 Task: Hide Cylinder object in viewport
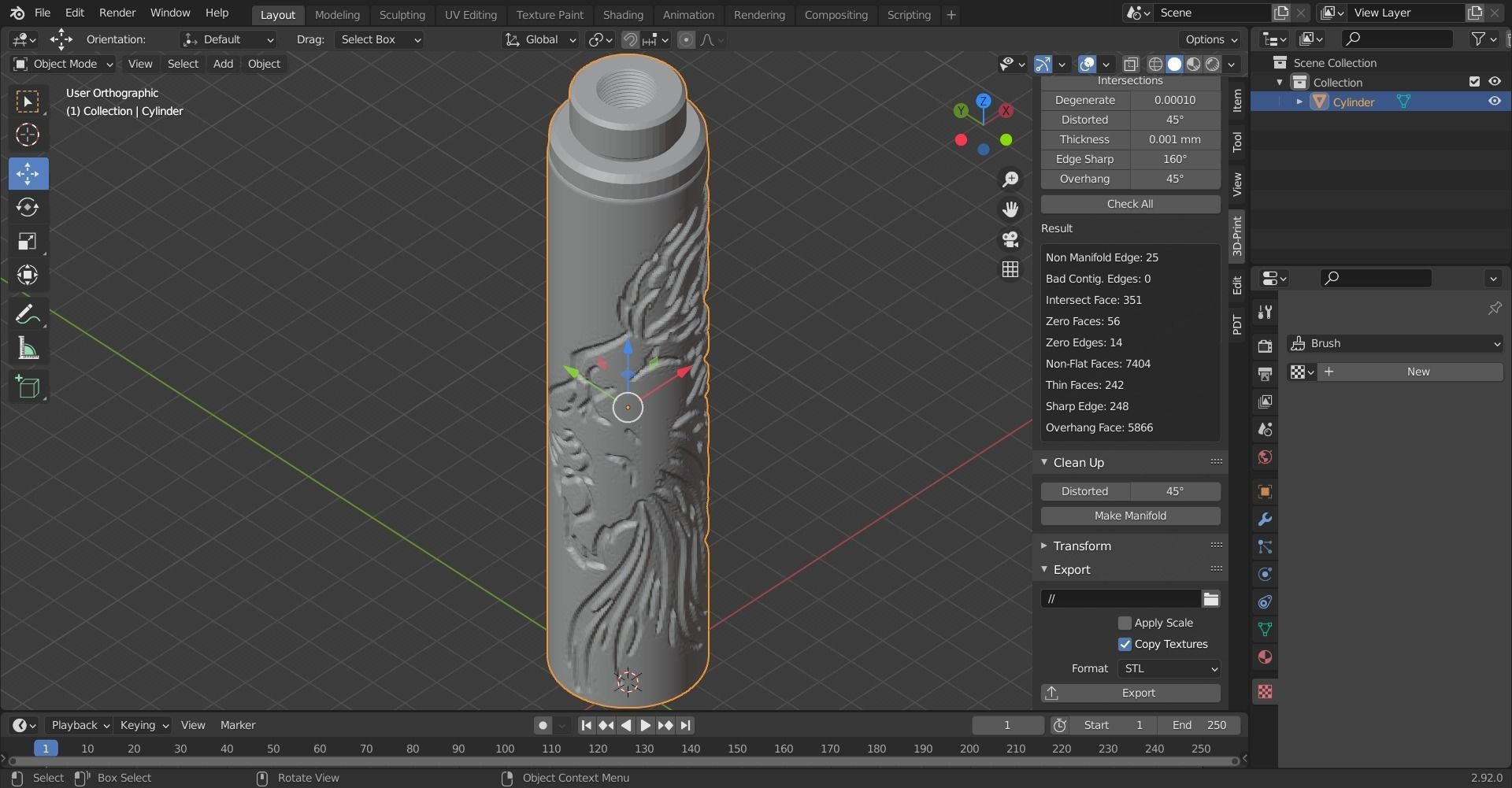(1494, 102)
